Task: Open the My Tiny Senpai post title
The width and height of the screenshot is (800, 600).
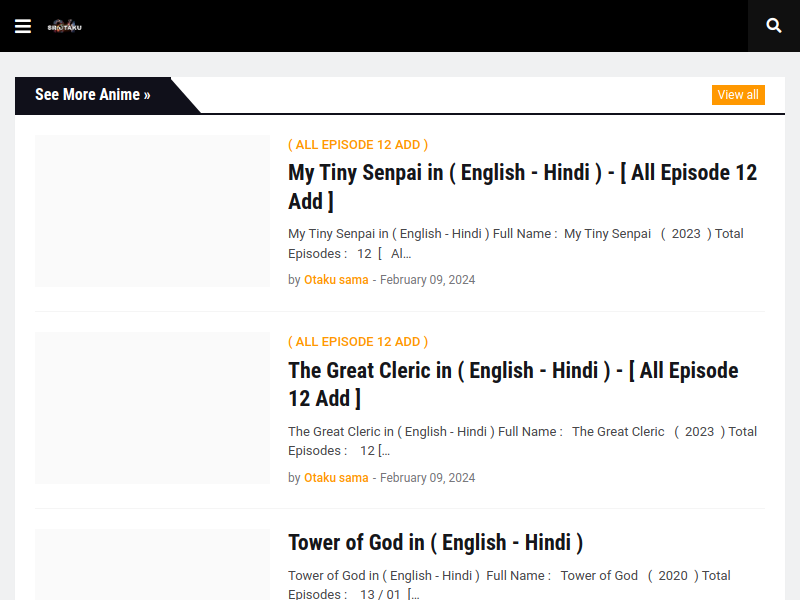Action: (522, 186)
